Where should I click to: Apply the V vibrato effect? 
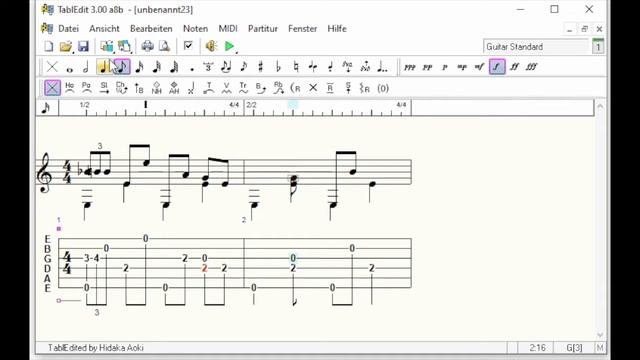coord(226,88)
